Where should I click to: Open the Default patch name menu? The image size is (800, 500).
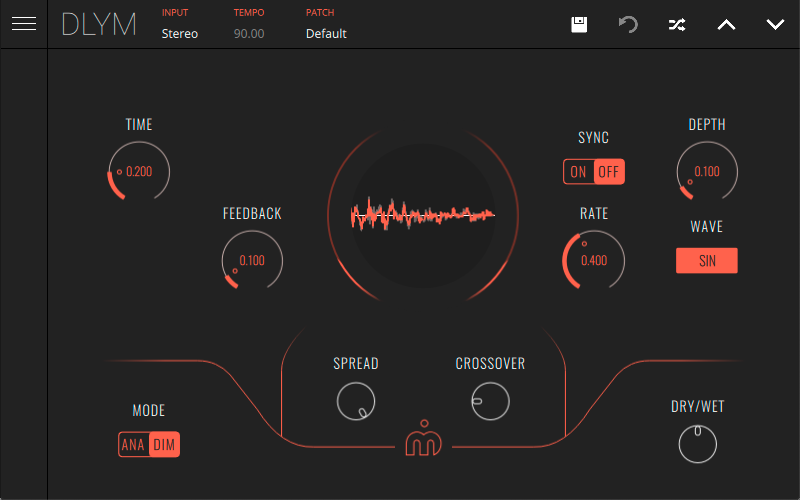point(326,33)
